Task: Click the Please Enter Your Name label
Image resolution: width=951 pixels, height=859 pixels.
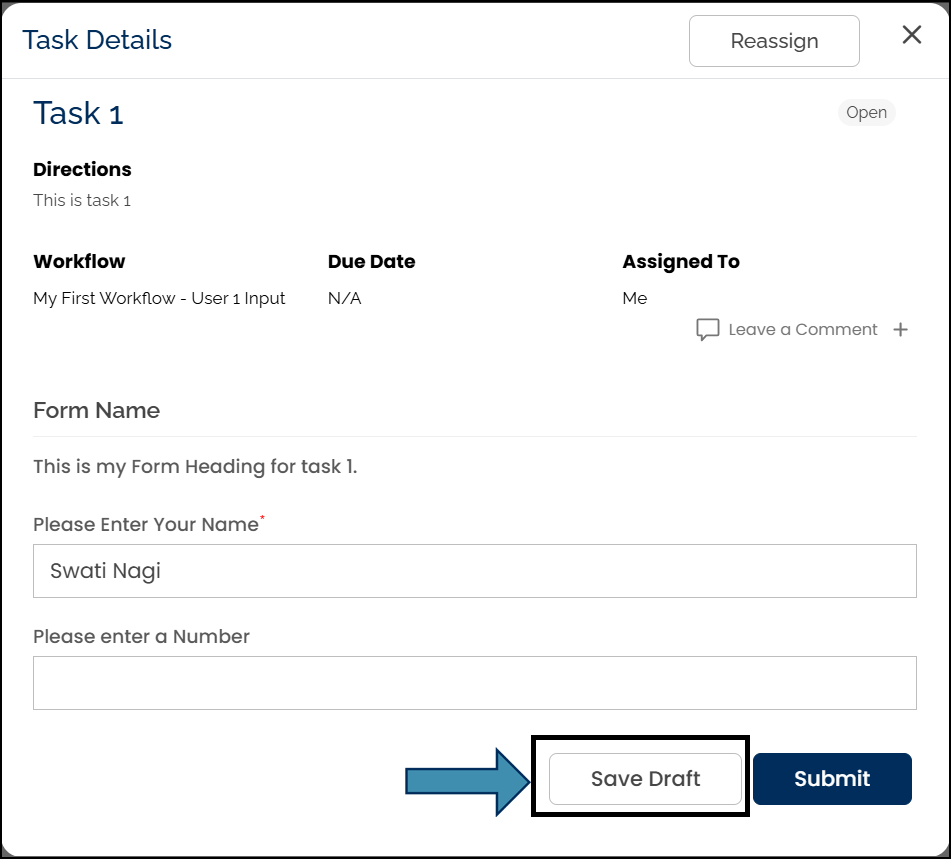Action: (x=146, y=524)
